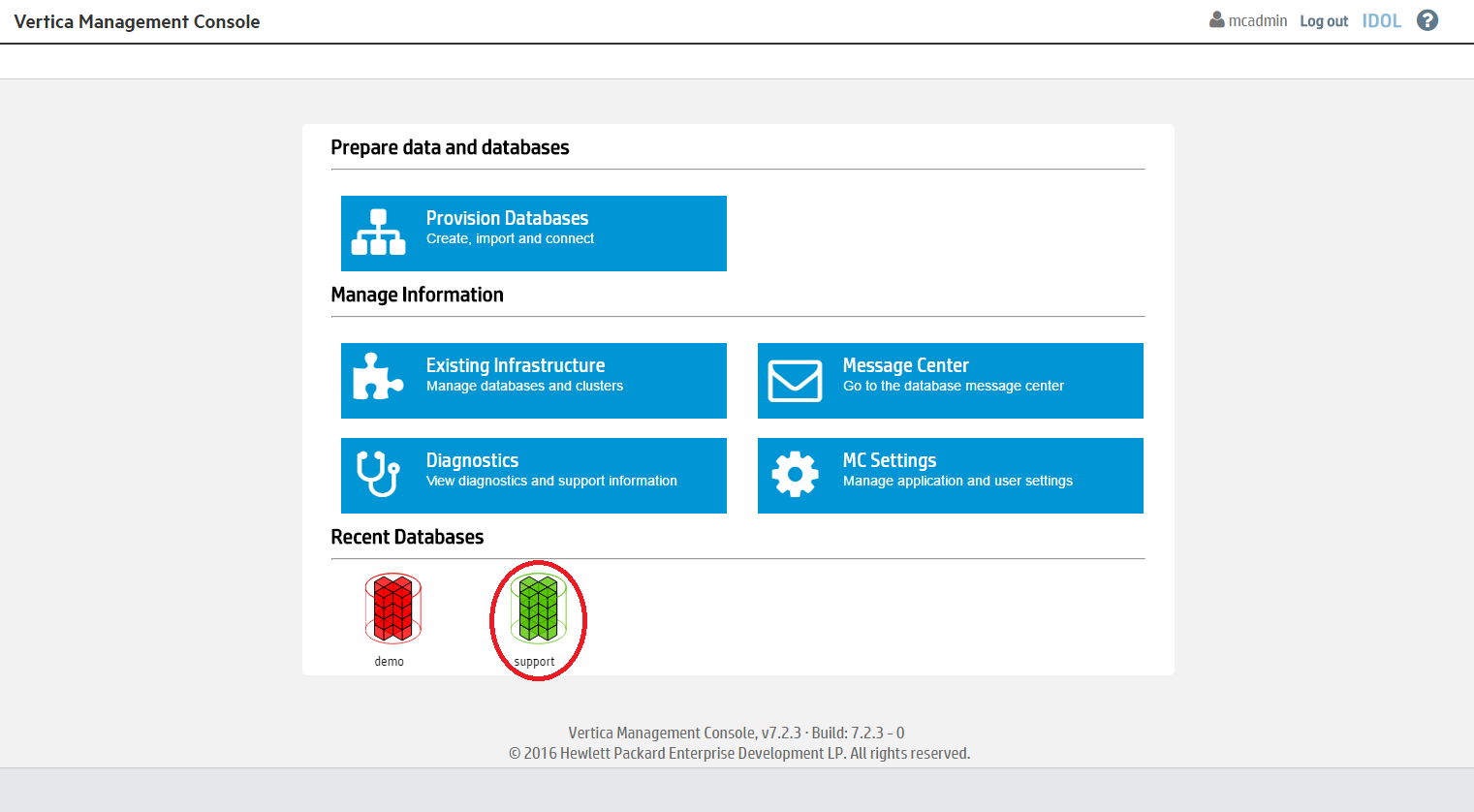The width and height of the screenshot is (1474, 812).
Task: Click the Provision Databases hierarchy icon
Action: coord(378,233)
